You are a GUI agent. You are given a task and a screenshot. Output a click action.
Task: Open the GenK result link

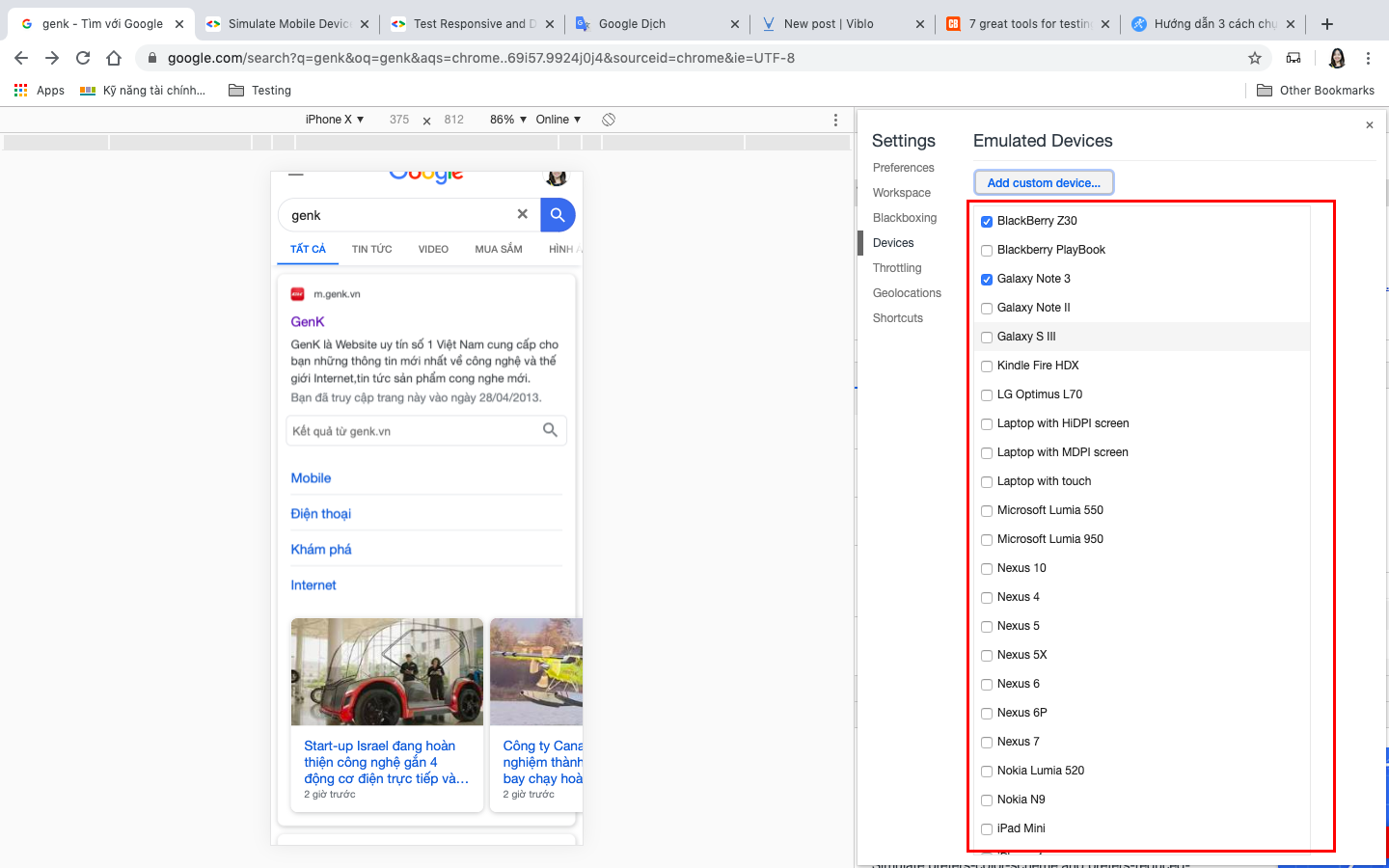coord(308,321)
